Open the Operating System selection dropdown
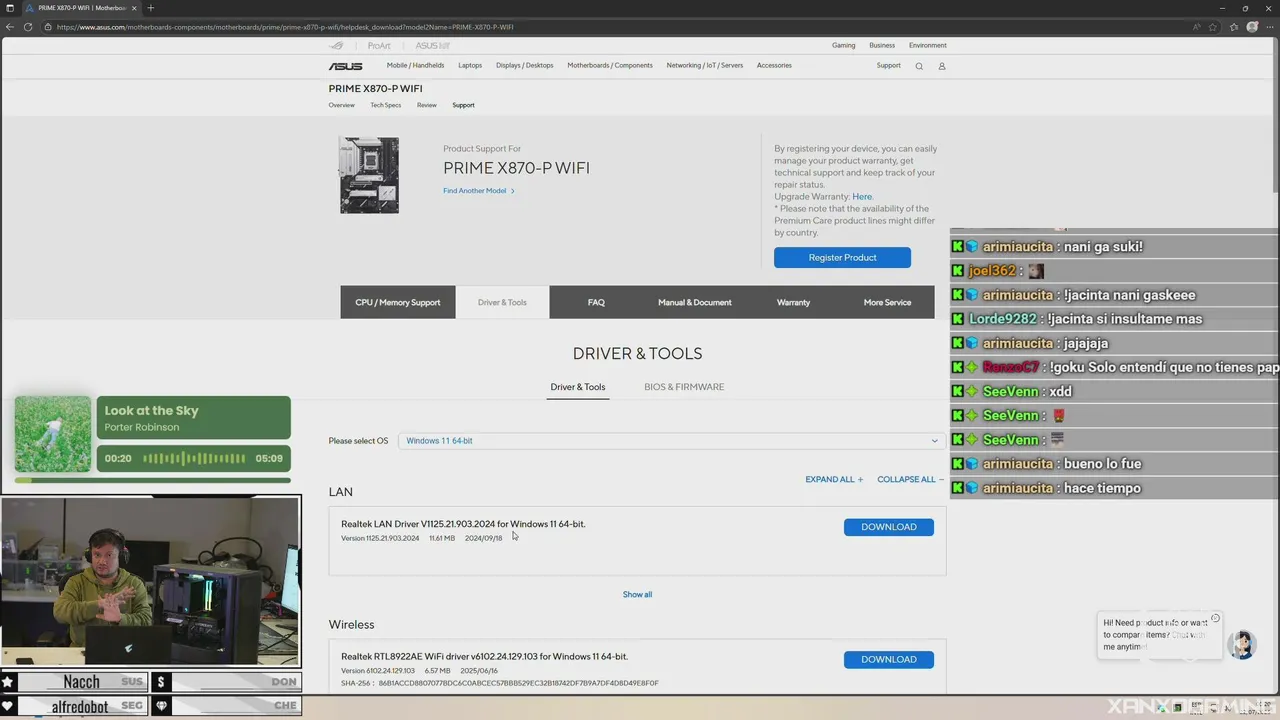Screen dimensions: 1280x720 pyautogui.click(x=671, y=441)
